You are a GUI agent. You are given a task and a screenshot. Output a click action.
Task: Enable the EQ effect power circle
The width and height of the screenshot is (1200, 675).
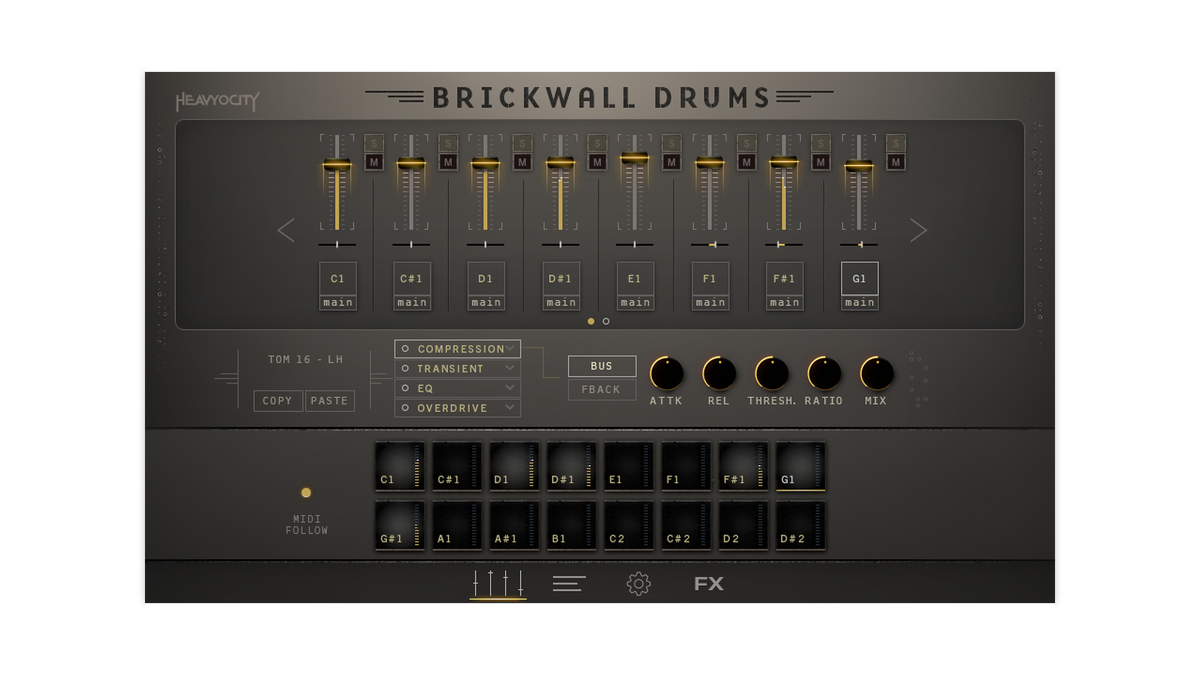405,388
